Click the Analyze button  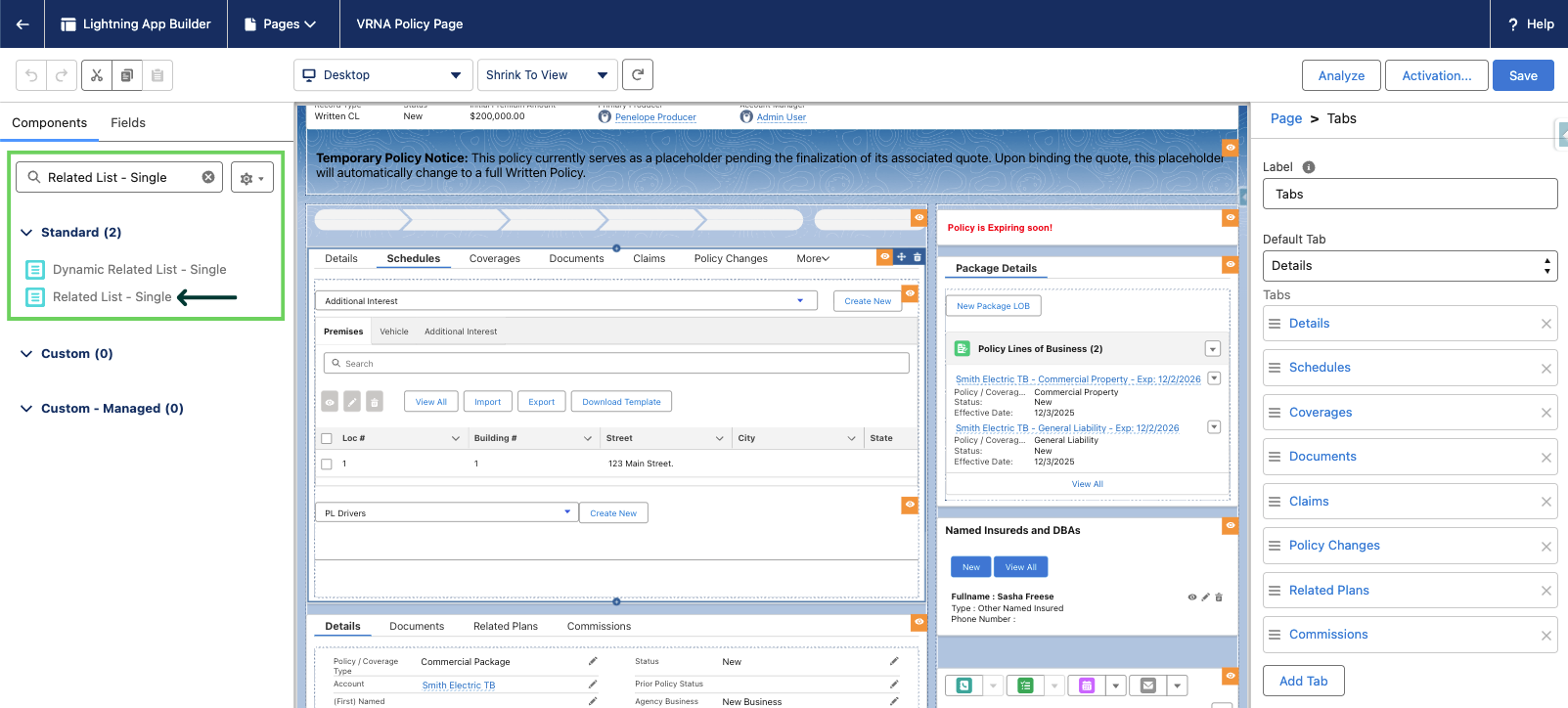click(1341, 75)
